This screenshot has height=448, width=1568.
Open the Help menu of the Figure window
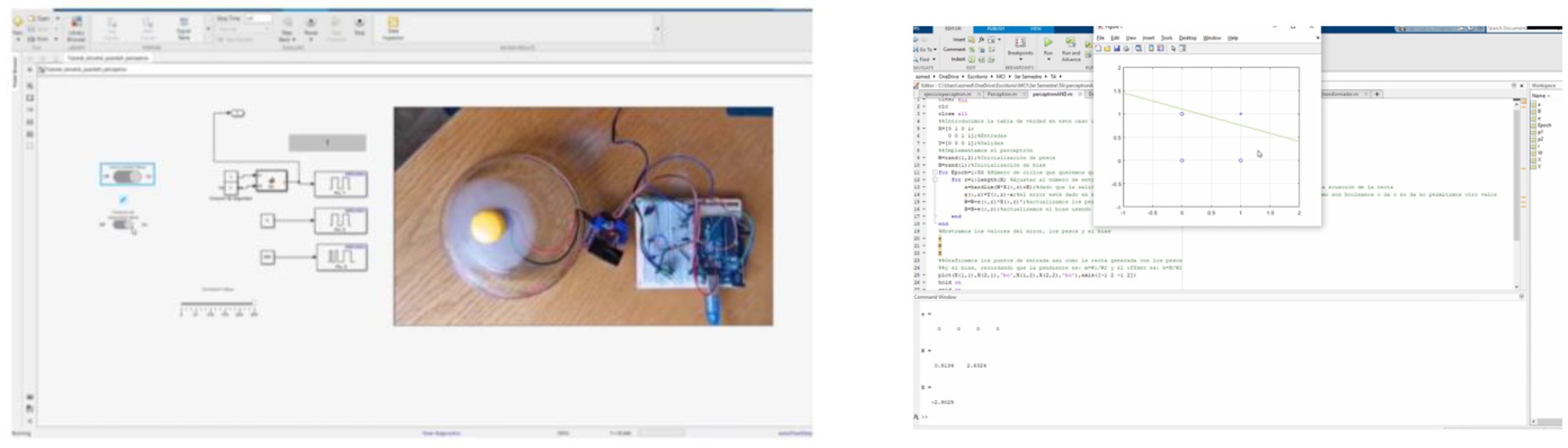click(x=1232, y=38)
